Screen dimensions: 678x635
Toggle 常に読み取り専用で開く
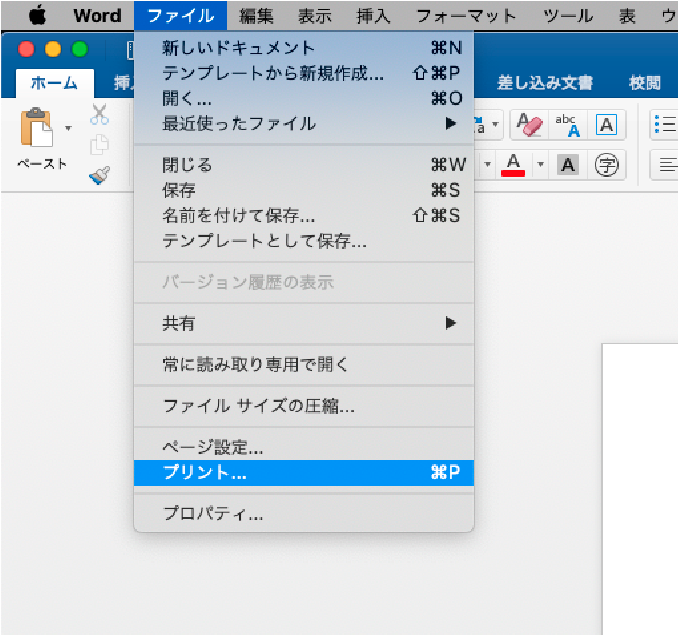[304, 364]
